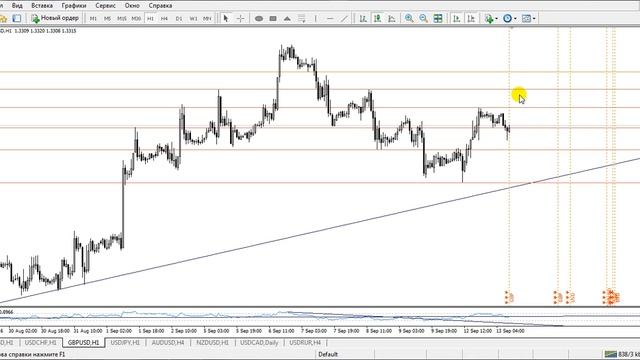The width and height of the screenshot is (640, 360).
Task: Click the Новый ордер button
Action: (x=55, y=18)
